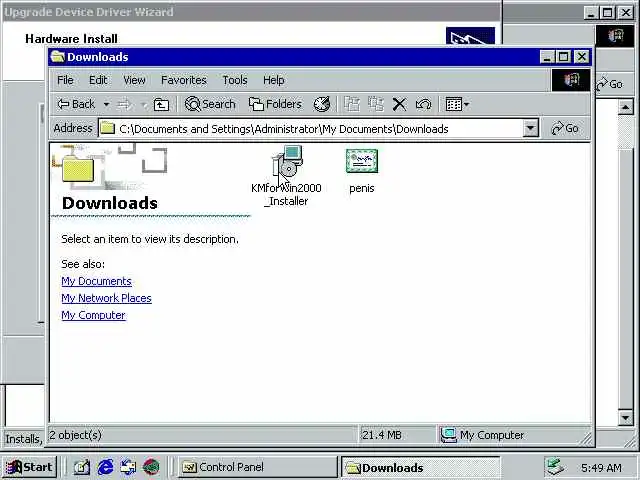Screen dimensions: 640x480
Task: Click Go in Downloads address bar
Action: coord(565,129)
